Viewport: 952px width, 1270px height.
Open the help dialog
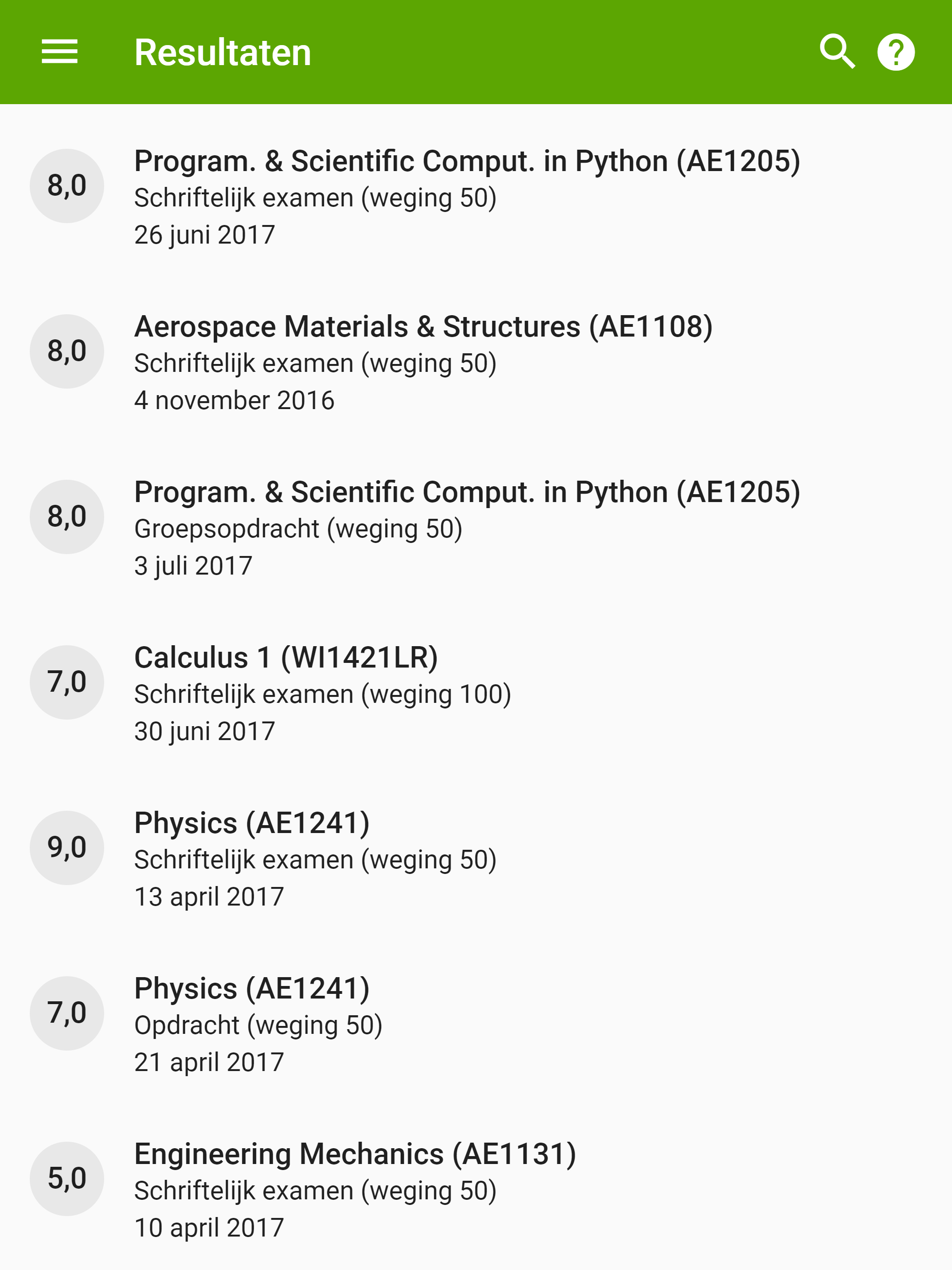(x=896, y=52)
